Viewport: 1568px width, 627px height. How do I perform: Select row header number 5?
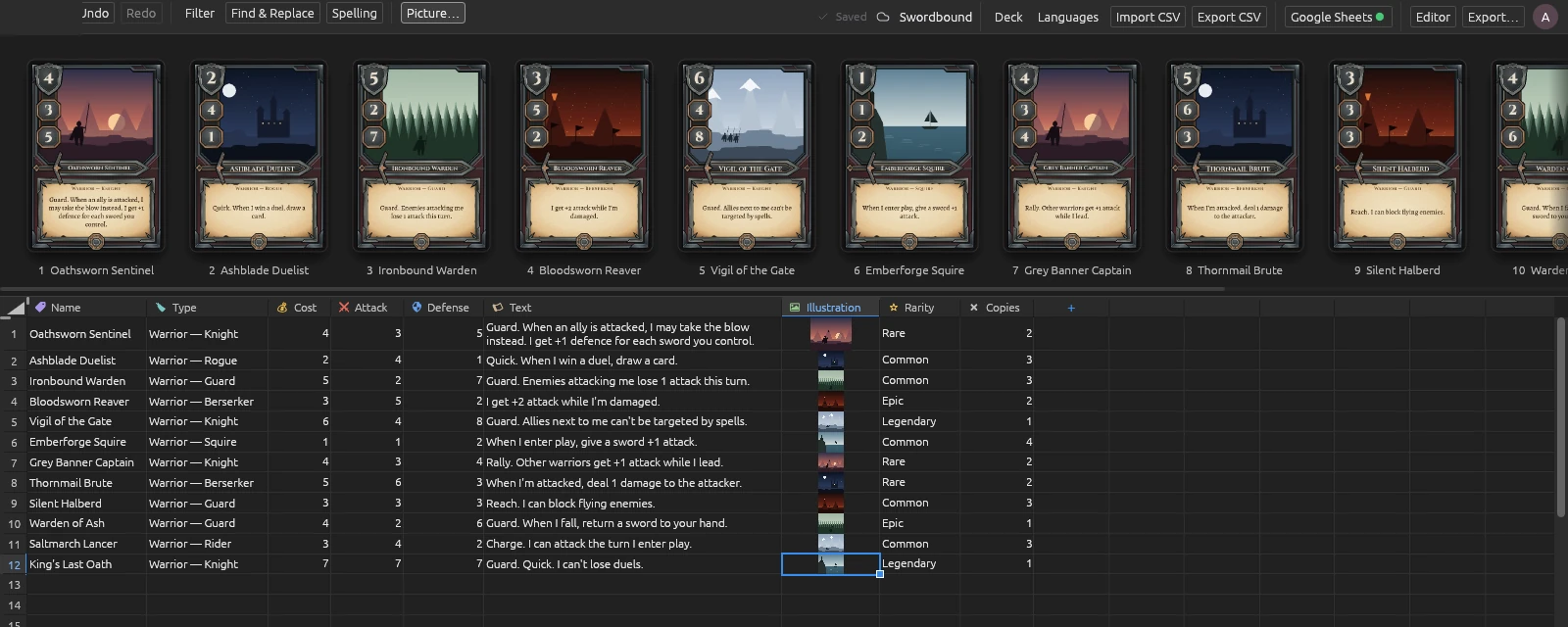[14, 421]
